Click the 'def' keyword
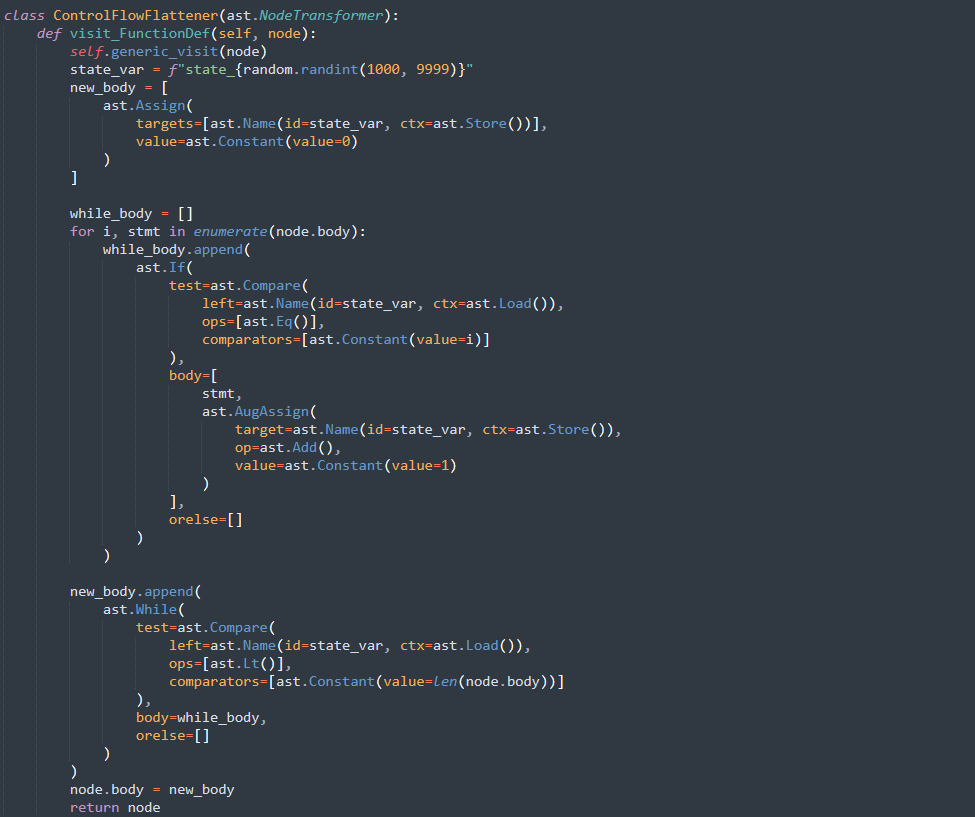Image resolution: width=975 pixels, height=817 pixels. 49,34
